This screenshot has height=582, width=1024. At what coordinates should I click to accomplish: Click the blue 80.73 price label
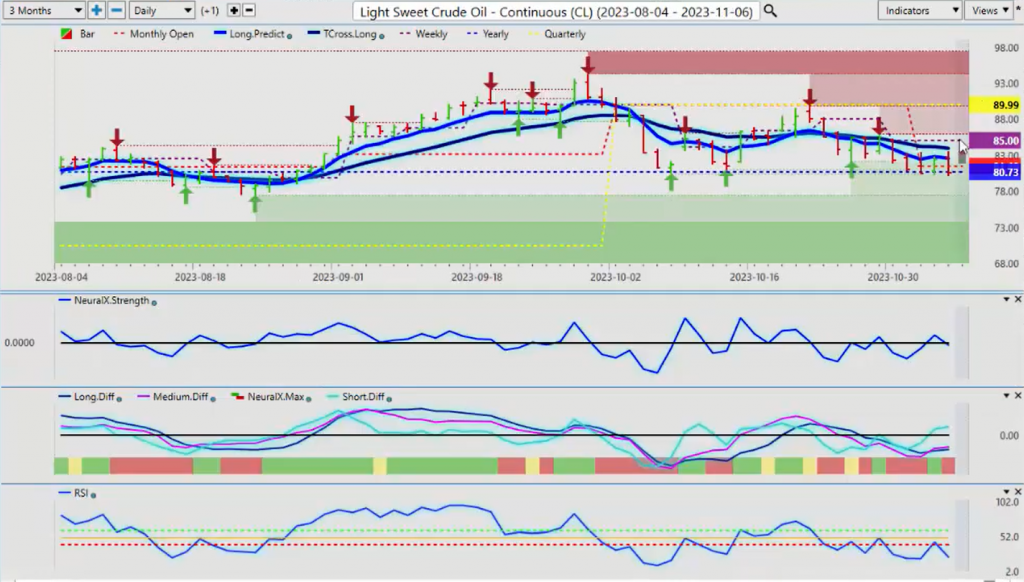pos(995,172)
